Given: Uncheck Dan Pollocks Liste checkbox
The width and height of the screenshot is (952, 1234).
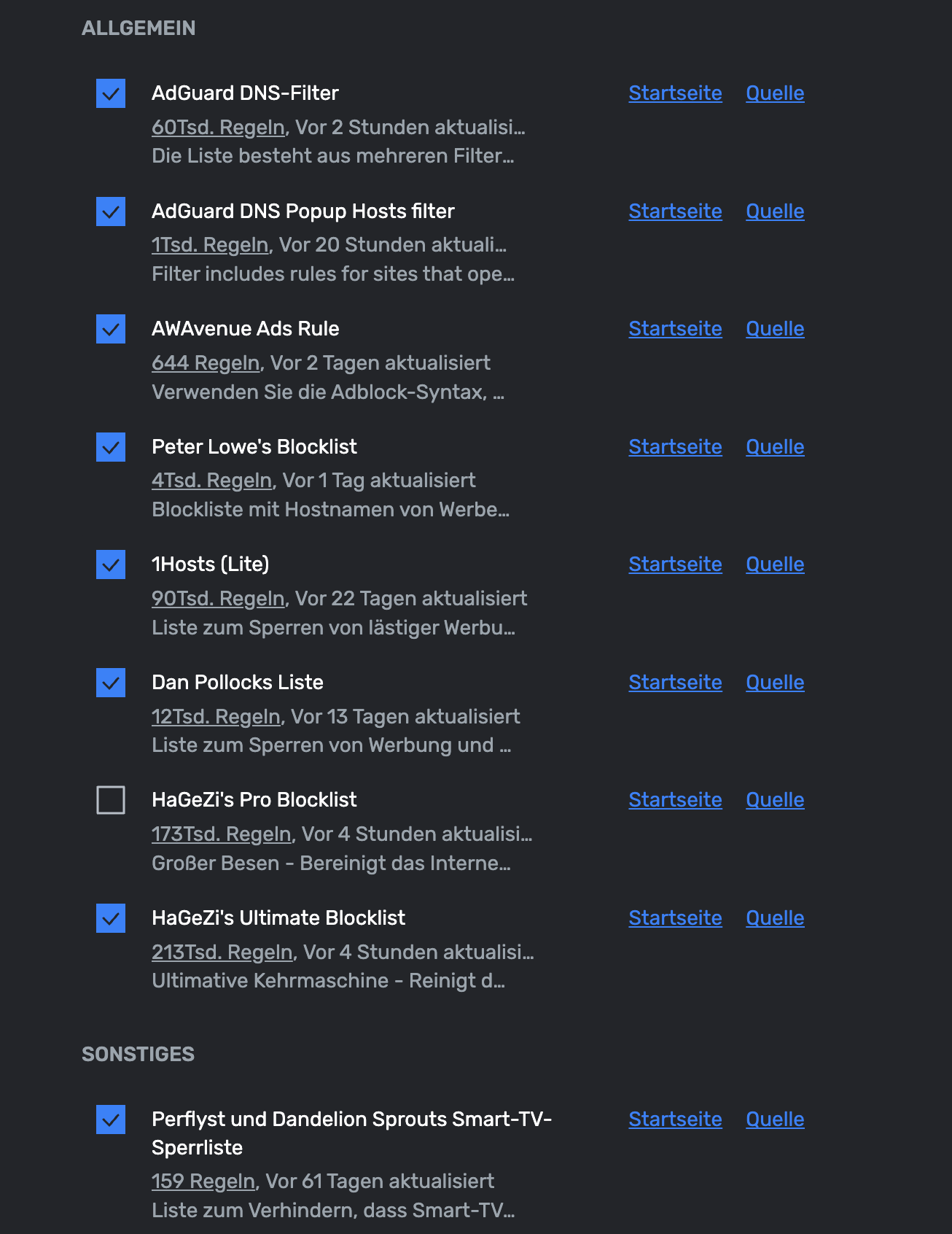Looking at the screenshot, I should (111, 683).
